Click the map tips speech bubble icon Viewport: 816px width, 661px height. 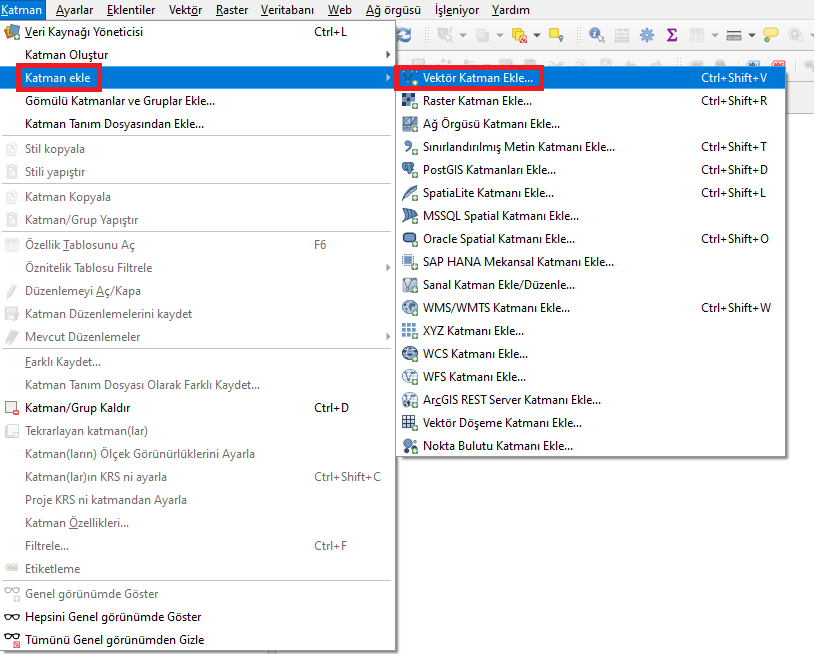770,35
